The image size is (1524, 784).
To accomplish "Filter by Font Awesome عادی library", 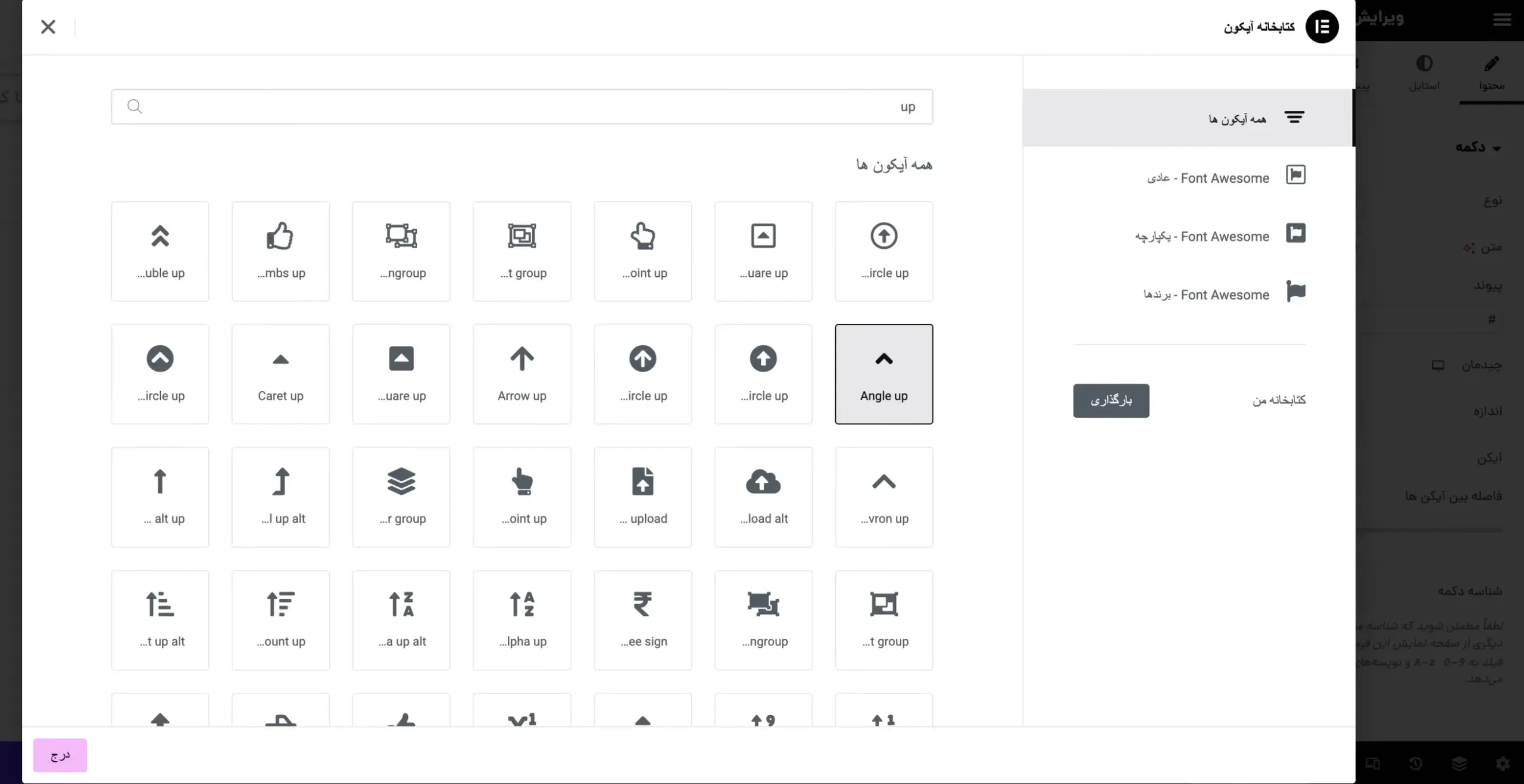I will (x=1208, y=177).
